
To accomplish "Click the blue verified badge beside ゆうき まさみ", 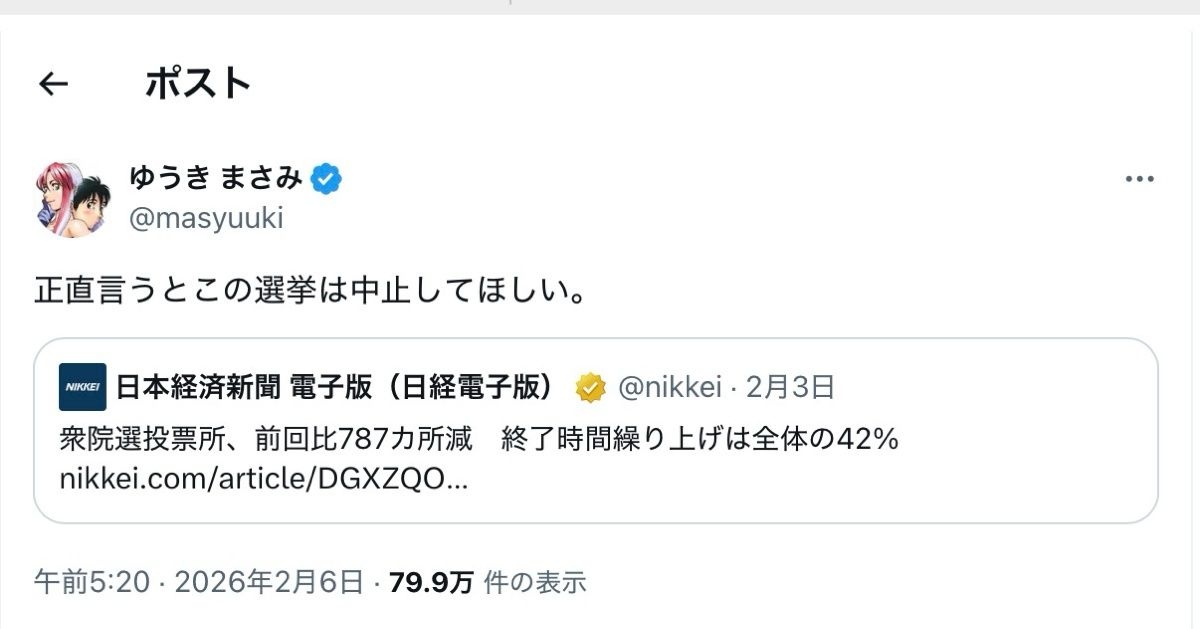I will tap(327, 179).
